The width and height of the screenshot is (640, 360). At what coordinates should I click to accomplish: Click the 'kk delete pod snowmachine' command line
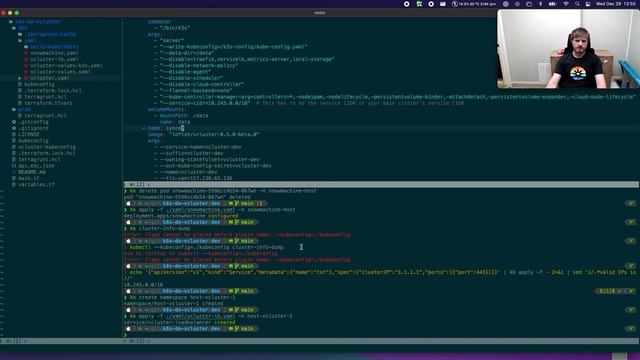(x=220, y=191)
